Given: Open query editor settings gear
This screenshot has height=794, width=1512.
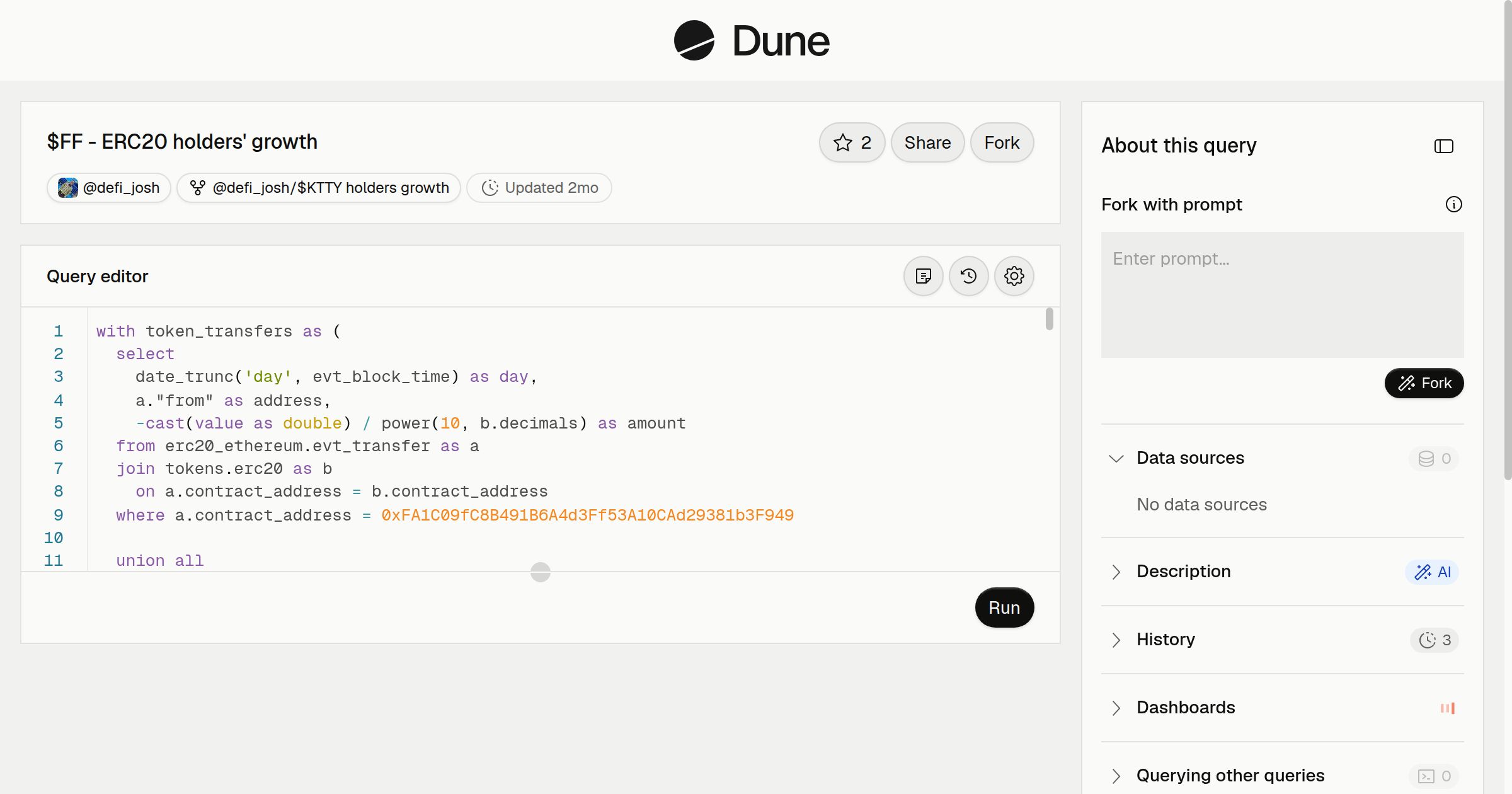Looking at the screenshot, I should (x=1014, y=276).
